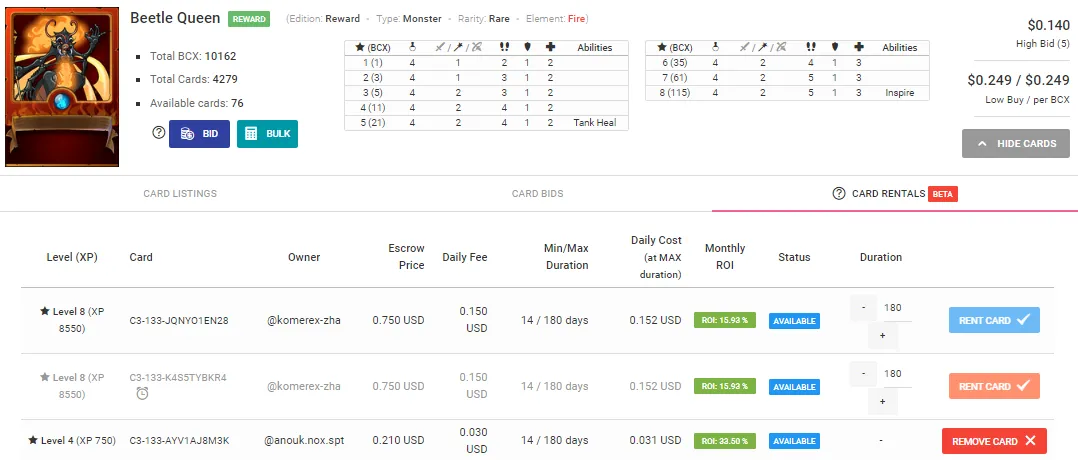
Task: Click HIDE CARDS to collapse the list
Action: click(1015, 144)
